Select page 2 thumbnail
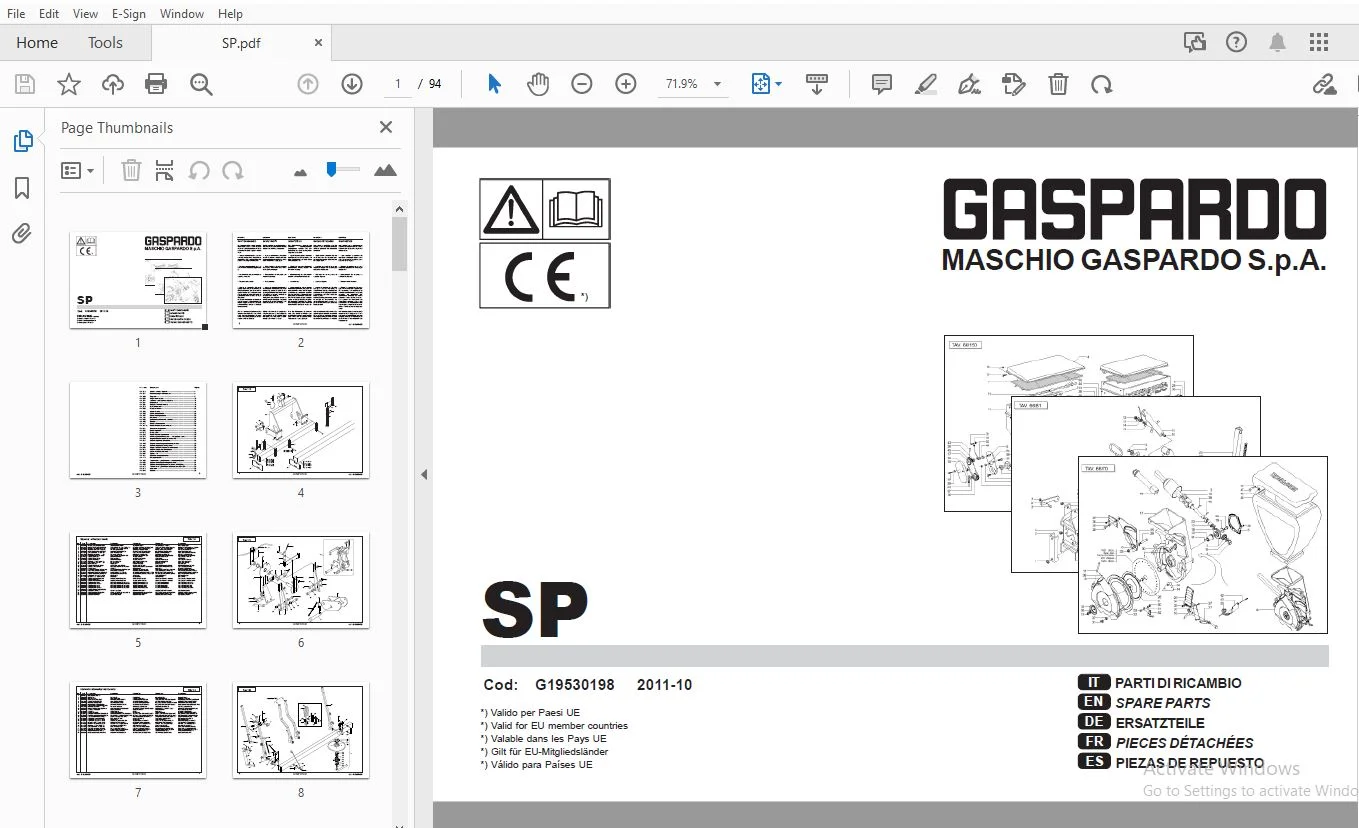Screen dimensions: 1359x828 point(301,280)
